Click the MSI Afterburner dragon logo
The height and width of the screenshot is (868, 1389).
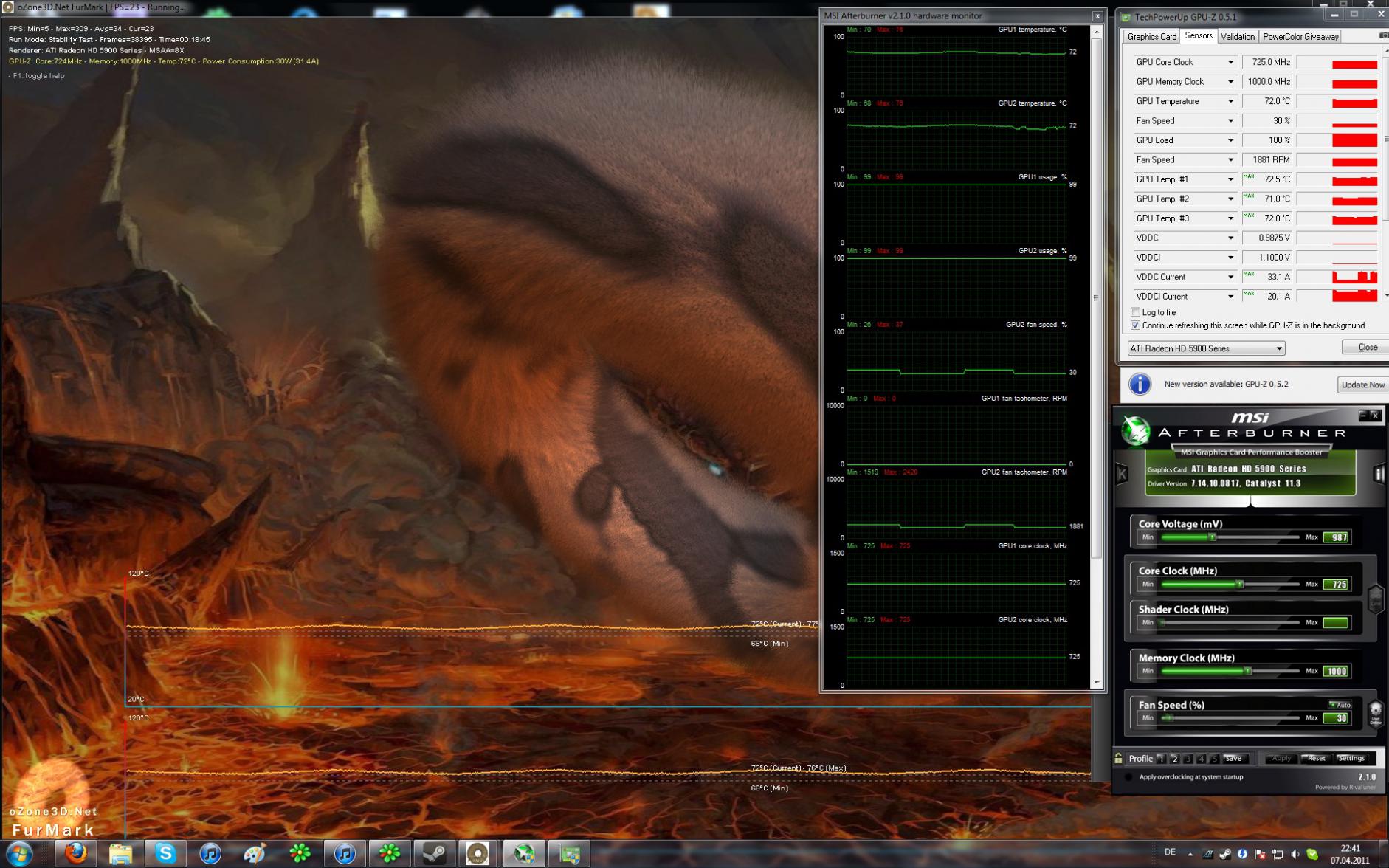click(x=1135, y=431)
